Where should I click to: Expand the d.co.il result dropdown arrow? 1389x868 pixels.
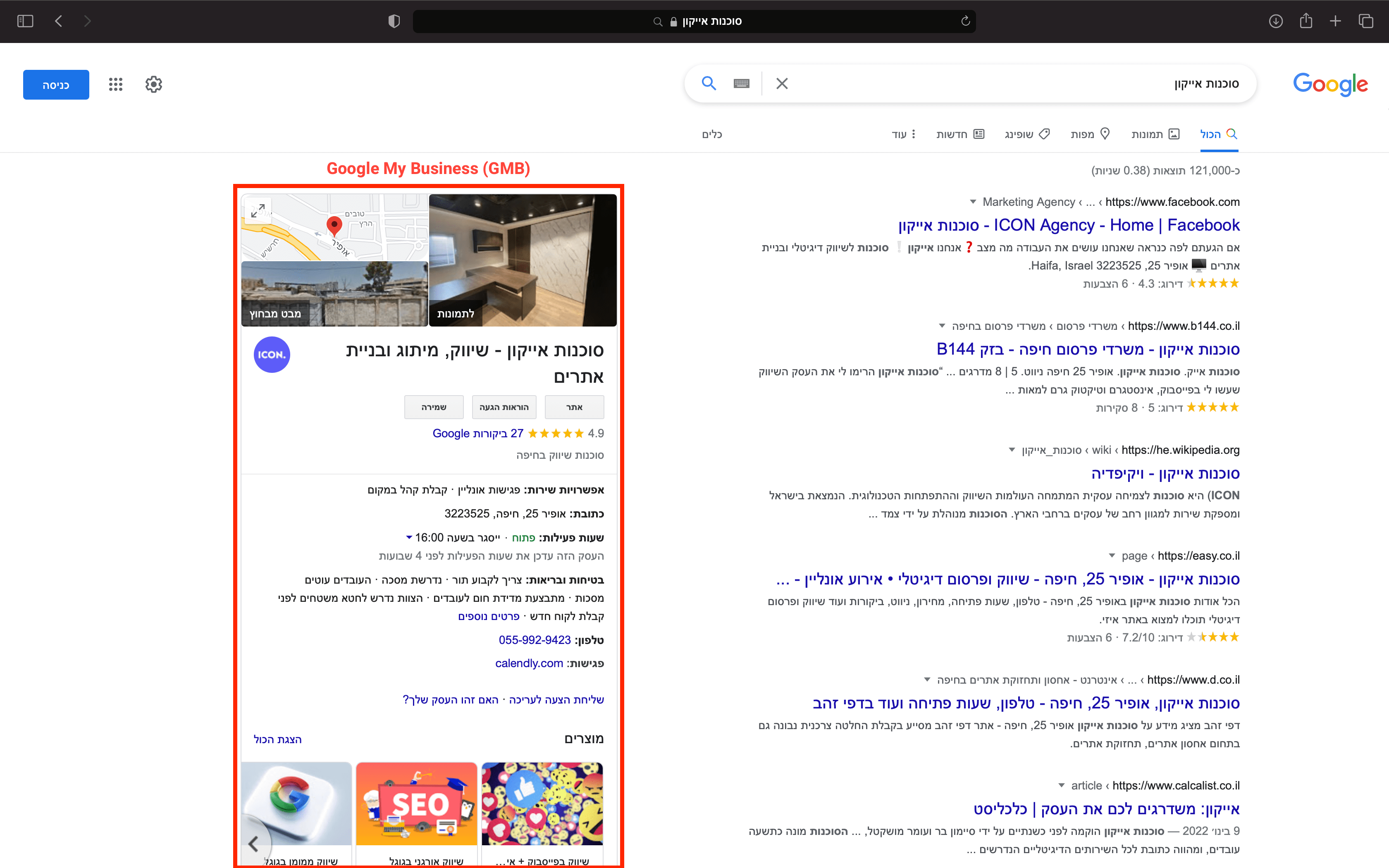927,680
